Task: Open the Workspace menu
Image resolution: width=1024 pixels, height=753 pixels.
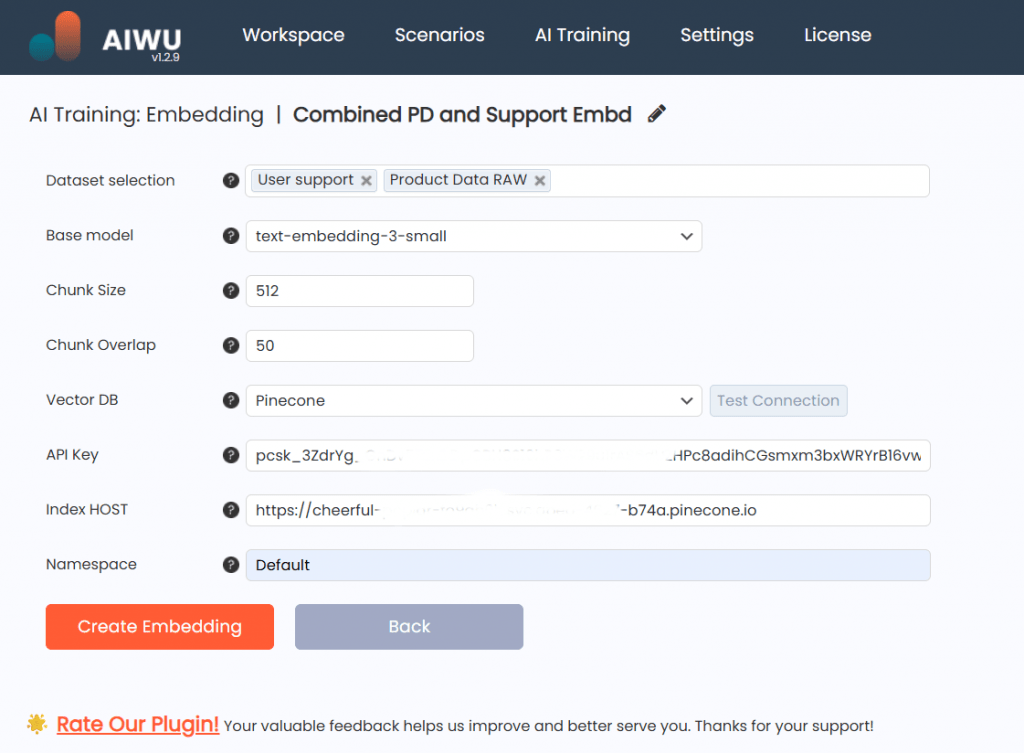Action: [293, 35]
